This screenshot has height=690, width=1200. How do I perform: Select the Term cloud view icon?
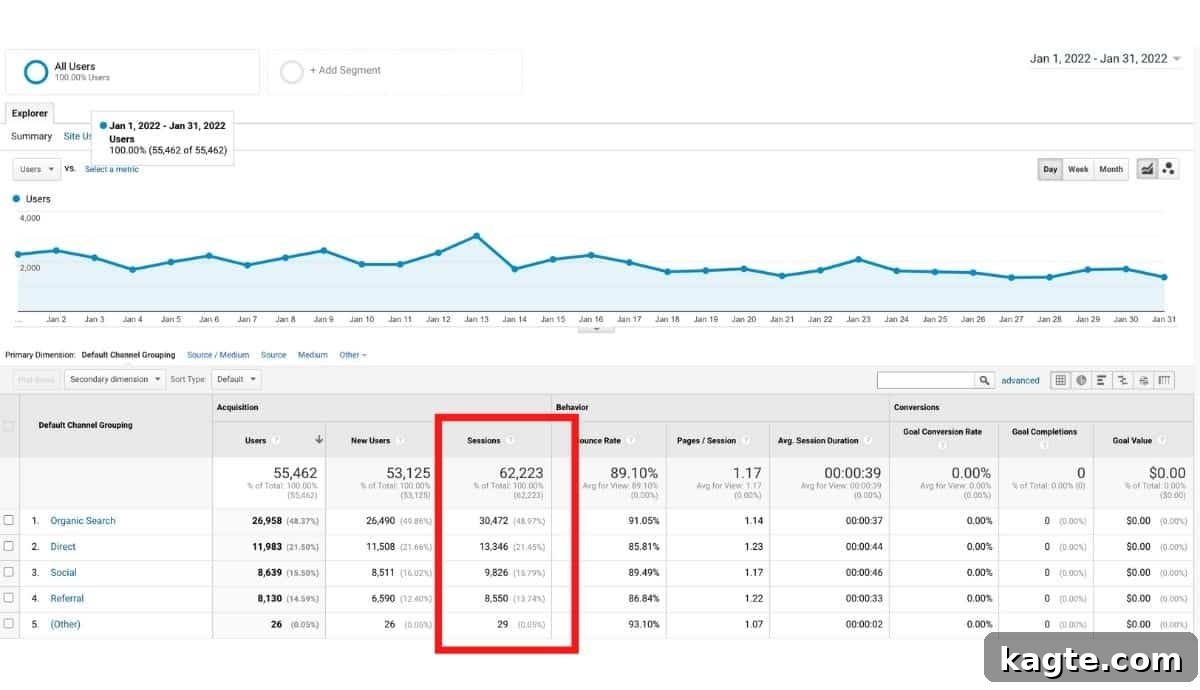tap(1144, 380)
